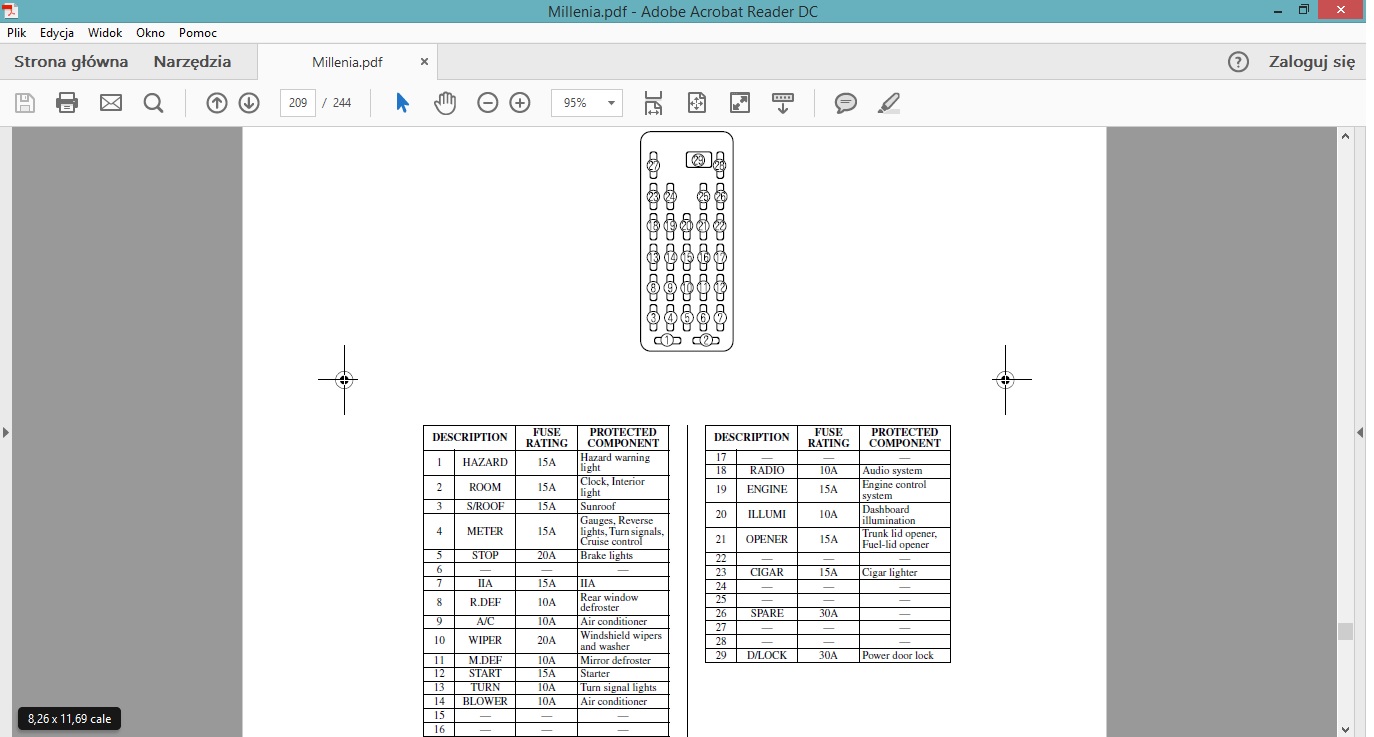Screen dimensions: 1374x737
Task: Go to previous page arrow
Action: click(x=217, y=103)
